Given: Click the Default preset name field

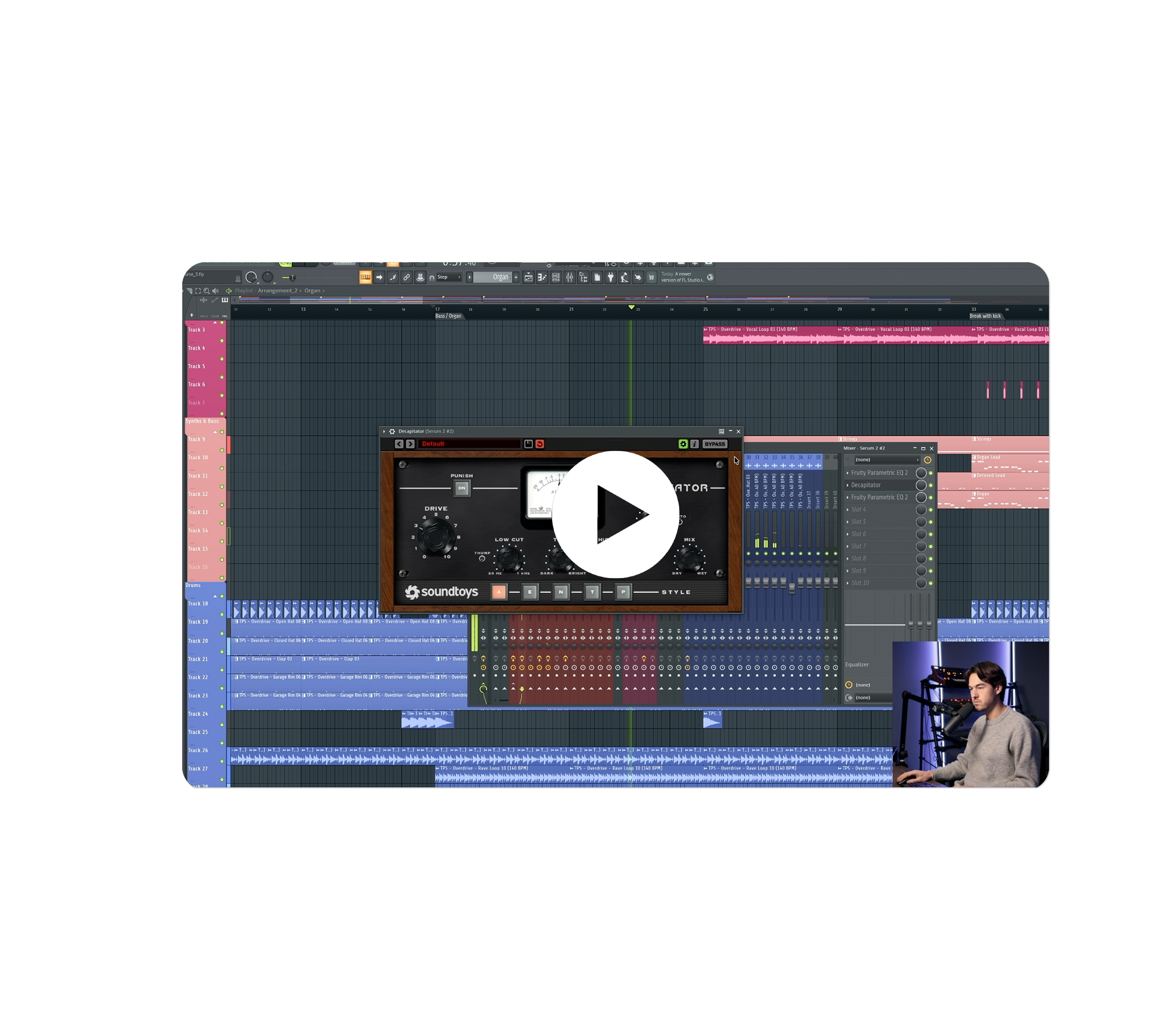Looking at the screenshot, I should tap(469, 444).
